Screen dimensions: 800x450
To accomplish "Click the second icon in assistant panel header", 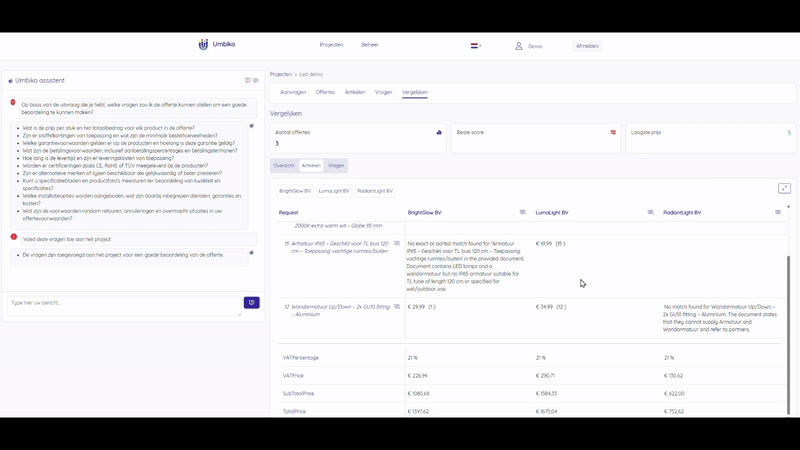I will tap(256, 80).
